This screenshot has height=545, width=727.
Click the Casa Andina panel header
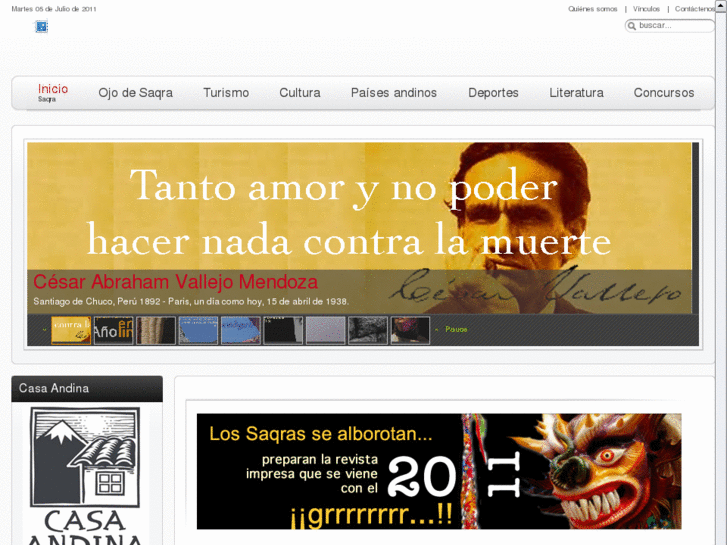(87, 389)
